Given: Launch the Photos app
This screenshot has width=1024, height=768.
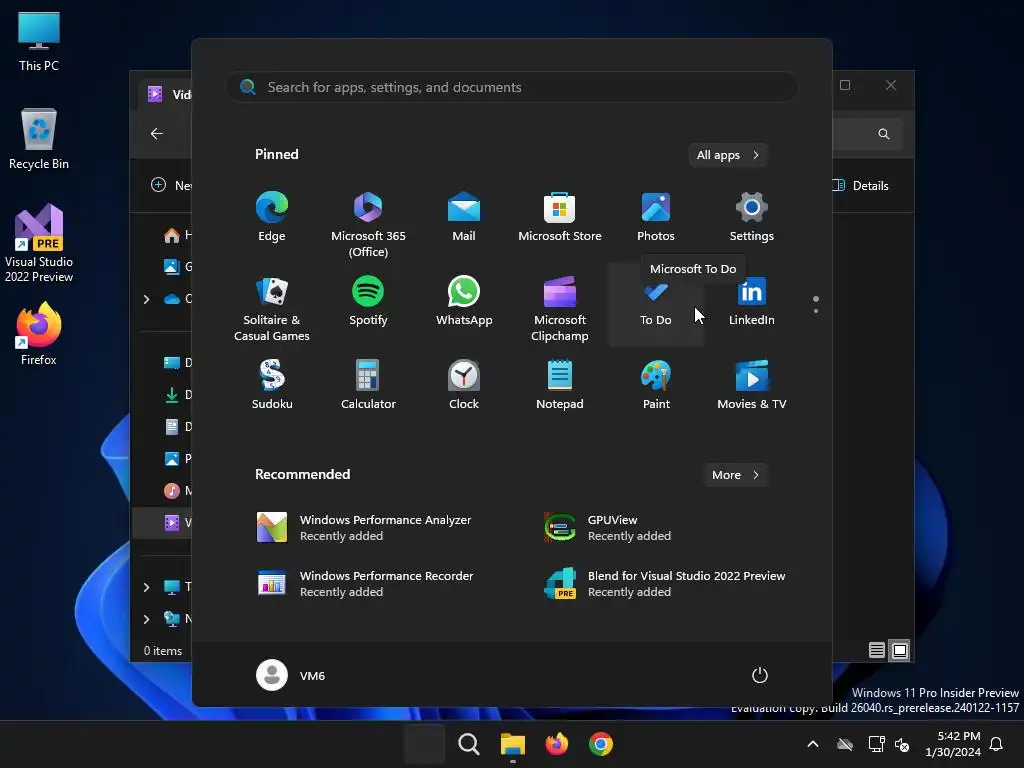Looking at the screenshot, I should click(656, 217).
